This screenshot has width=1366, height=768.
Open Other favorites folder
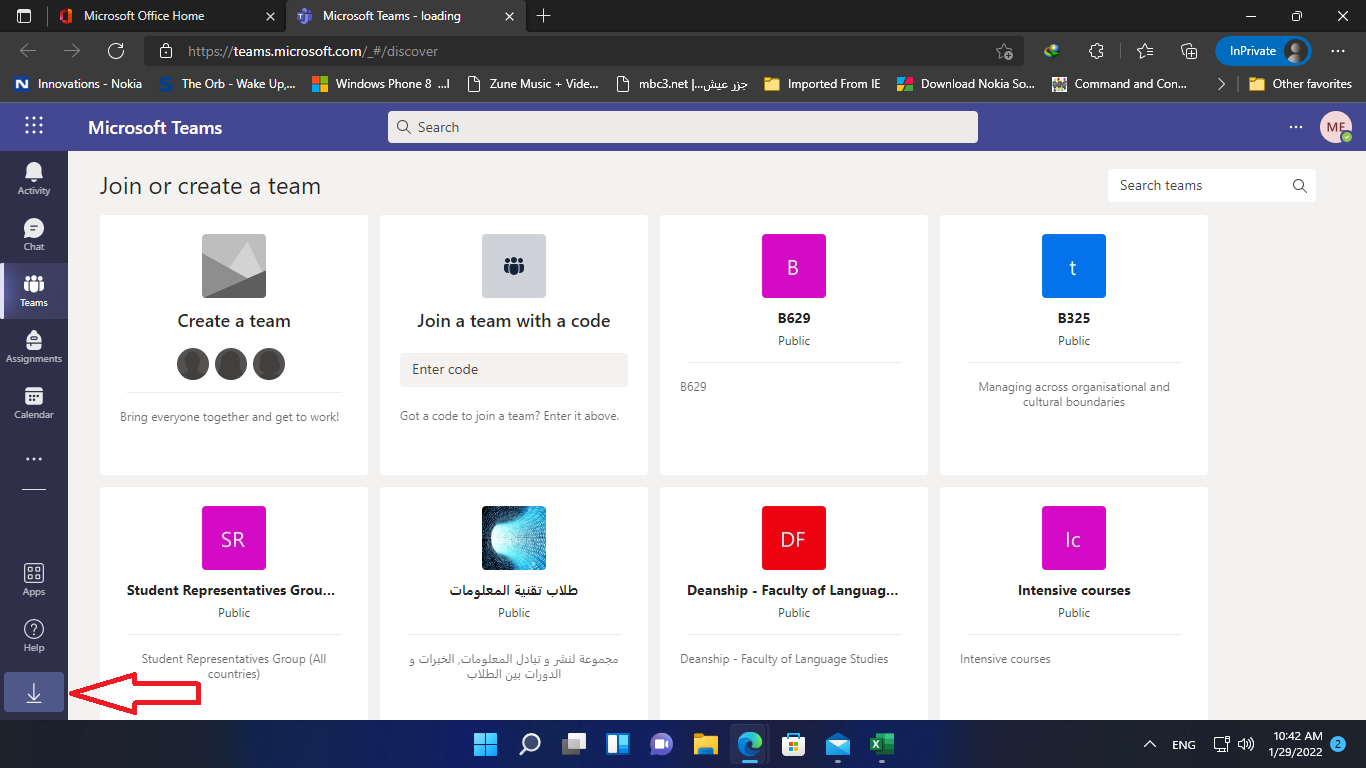[x=1300, y=84]
